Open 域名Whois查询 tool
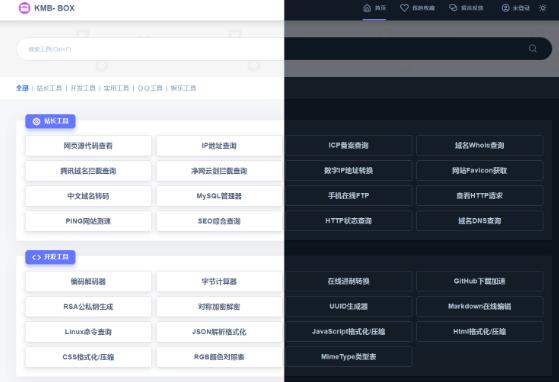 (x=479, y=145)
